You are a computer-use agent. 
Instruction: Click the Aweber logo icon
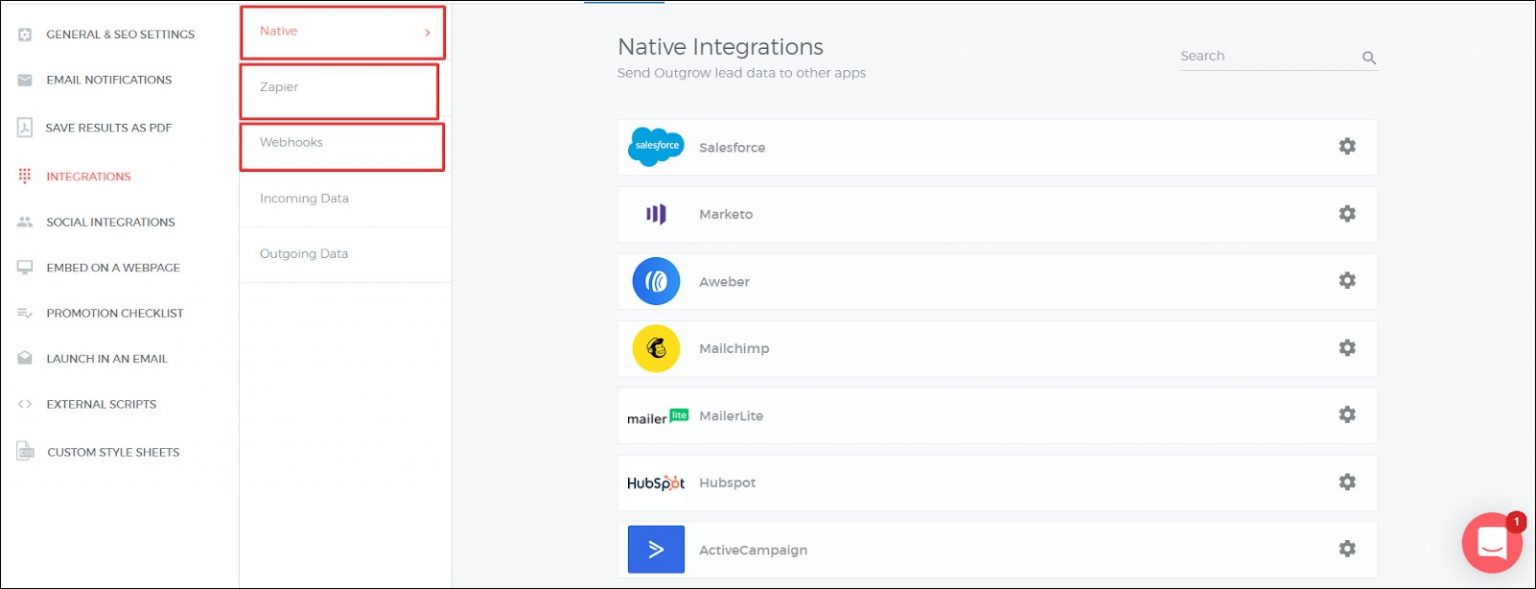tap(656, 281)
